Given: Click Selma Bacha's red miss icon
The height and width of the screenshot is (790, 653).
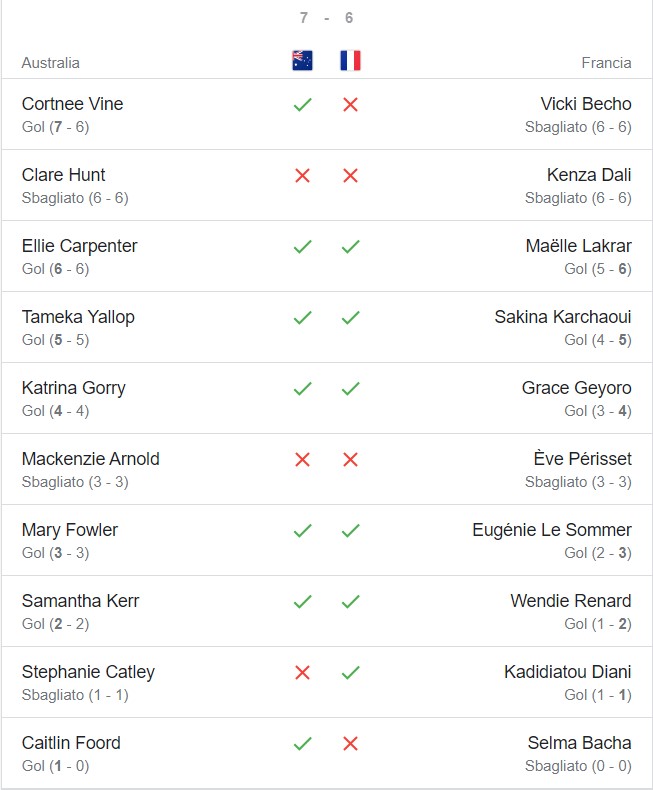Looking at the screenshot, I should point(350,743).
